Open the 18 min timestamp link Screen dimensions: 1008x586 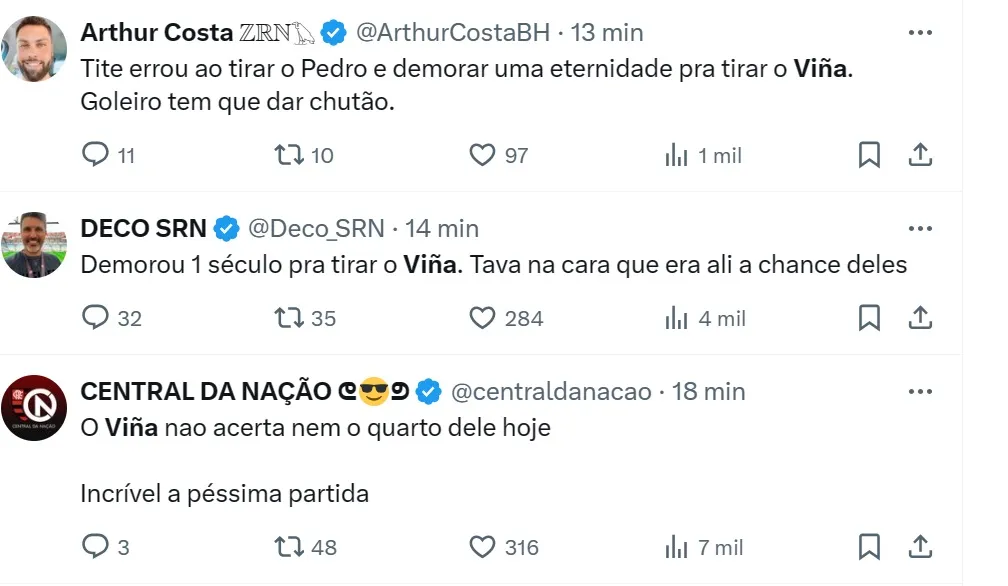(x=709, y=392)
